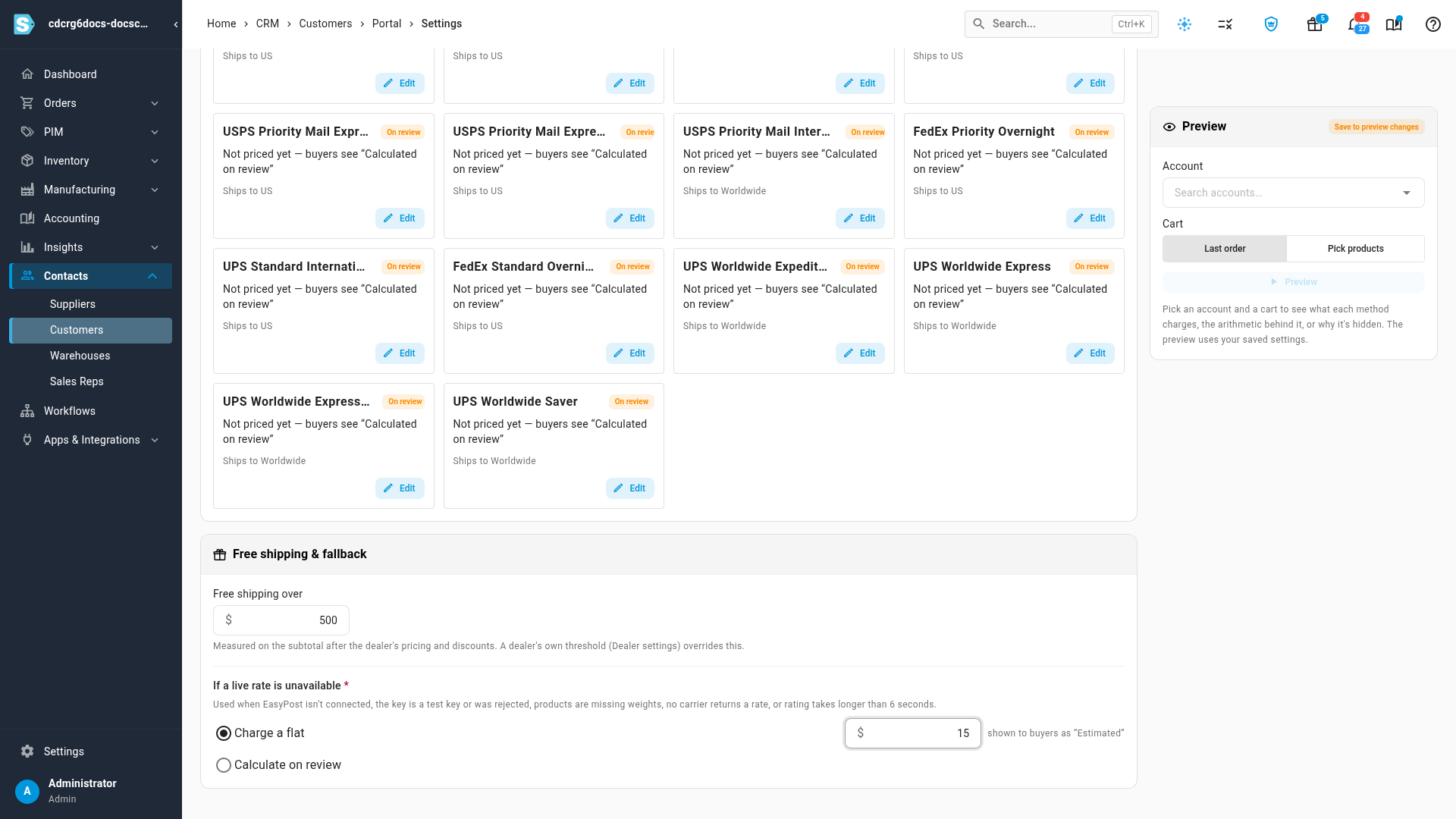Collapse the sidebar with arrow
Image resolution: width=1456 pixels, height=819 pixels.
click(176, 24)
